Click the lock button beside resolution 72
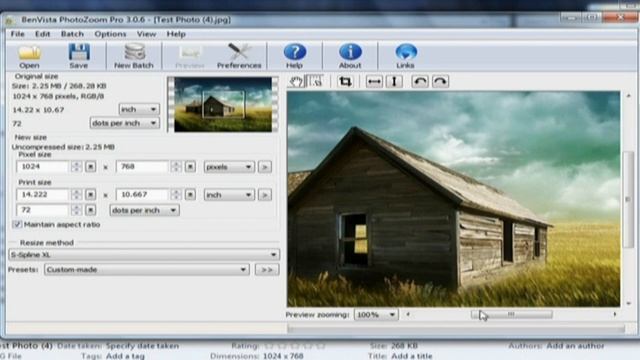640x360 pixels. click(x=91, y=210)
